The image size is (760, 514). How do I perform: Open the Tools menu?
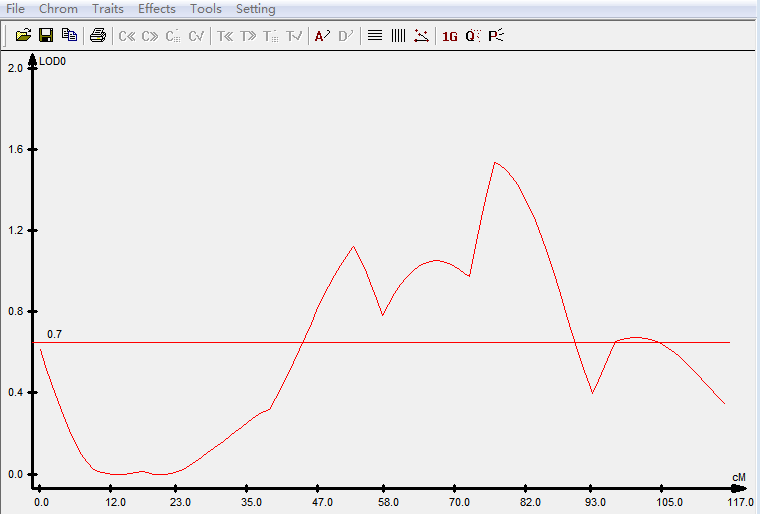click(x=206, y=9)
